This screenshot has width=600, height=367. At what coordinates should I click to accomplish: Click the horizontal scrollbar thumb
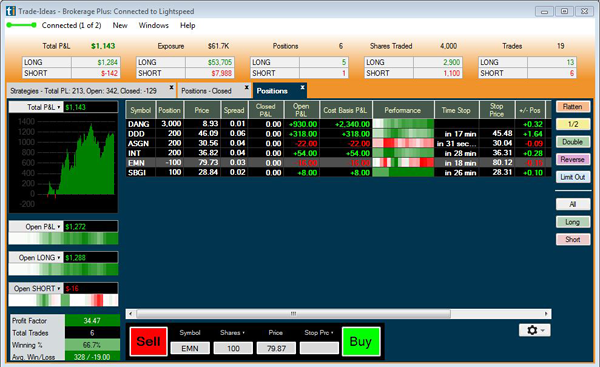click(293, 314)
